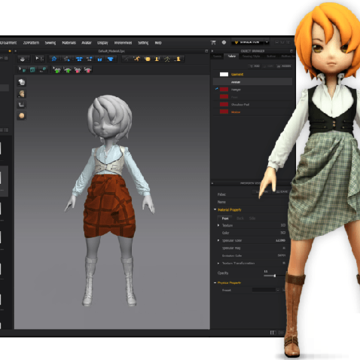The image size is (360, 360).
Task: Select the Garment row in Object Browser
Action: click(252, 74)
